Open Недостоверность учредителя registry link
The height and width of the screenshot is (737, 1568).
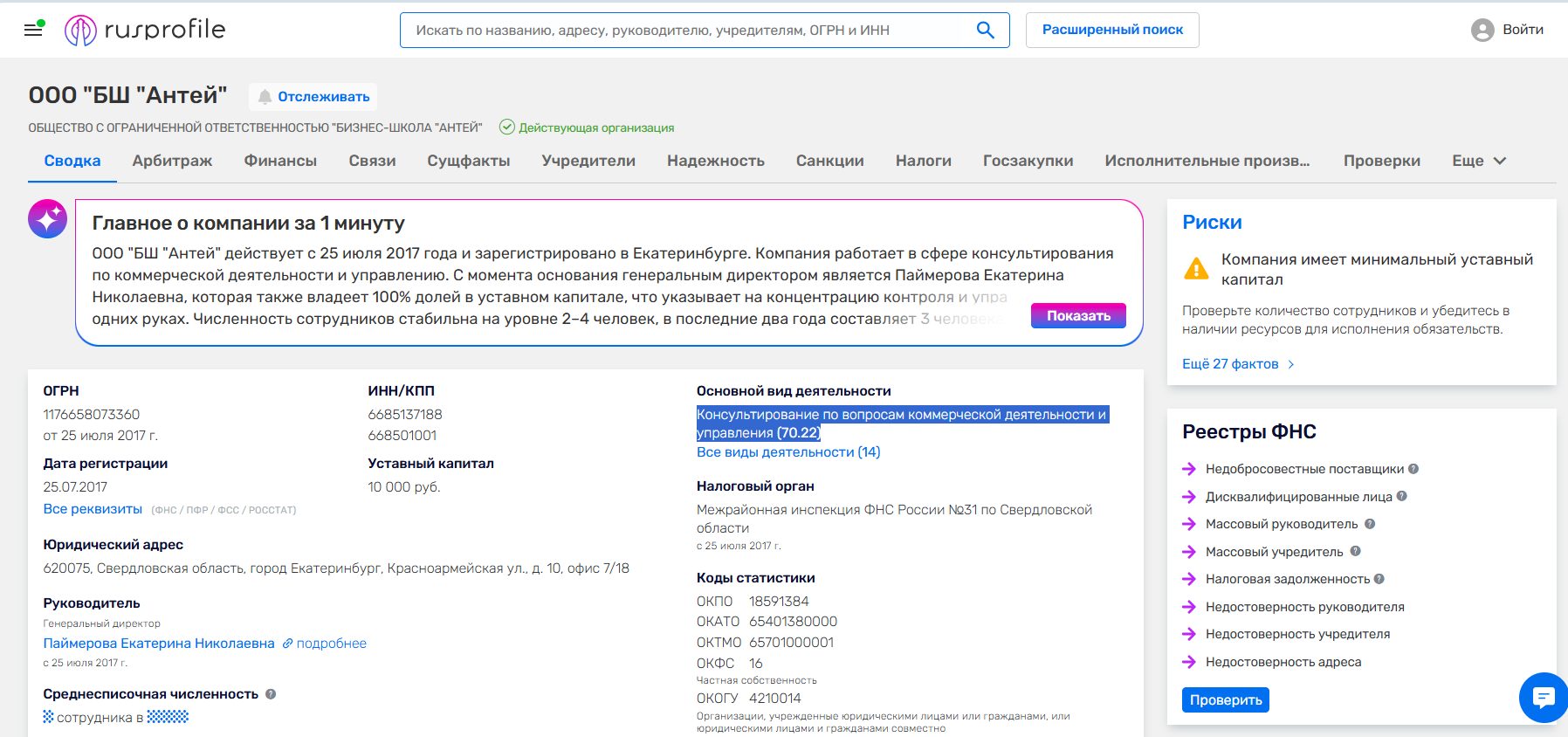pyautogui.click(x=1297, y=634)
